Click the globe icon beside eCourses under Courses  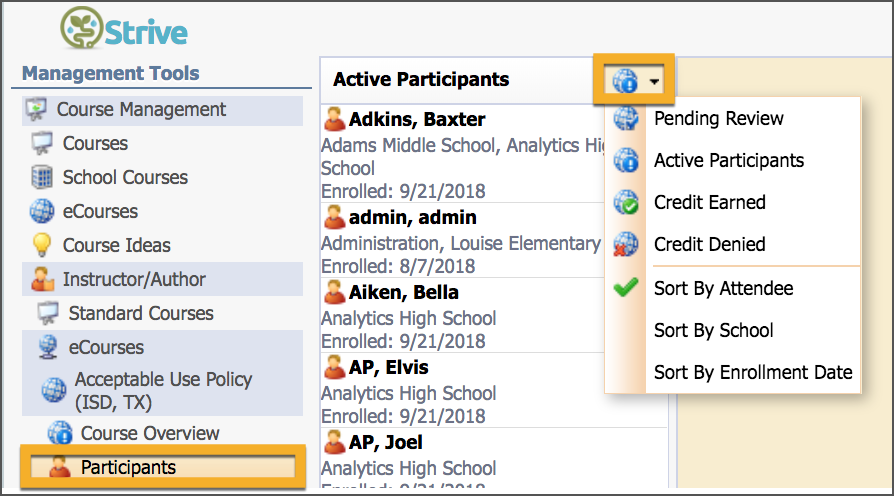tap(42, 211)
